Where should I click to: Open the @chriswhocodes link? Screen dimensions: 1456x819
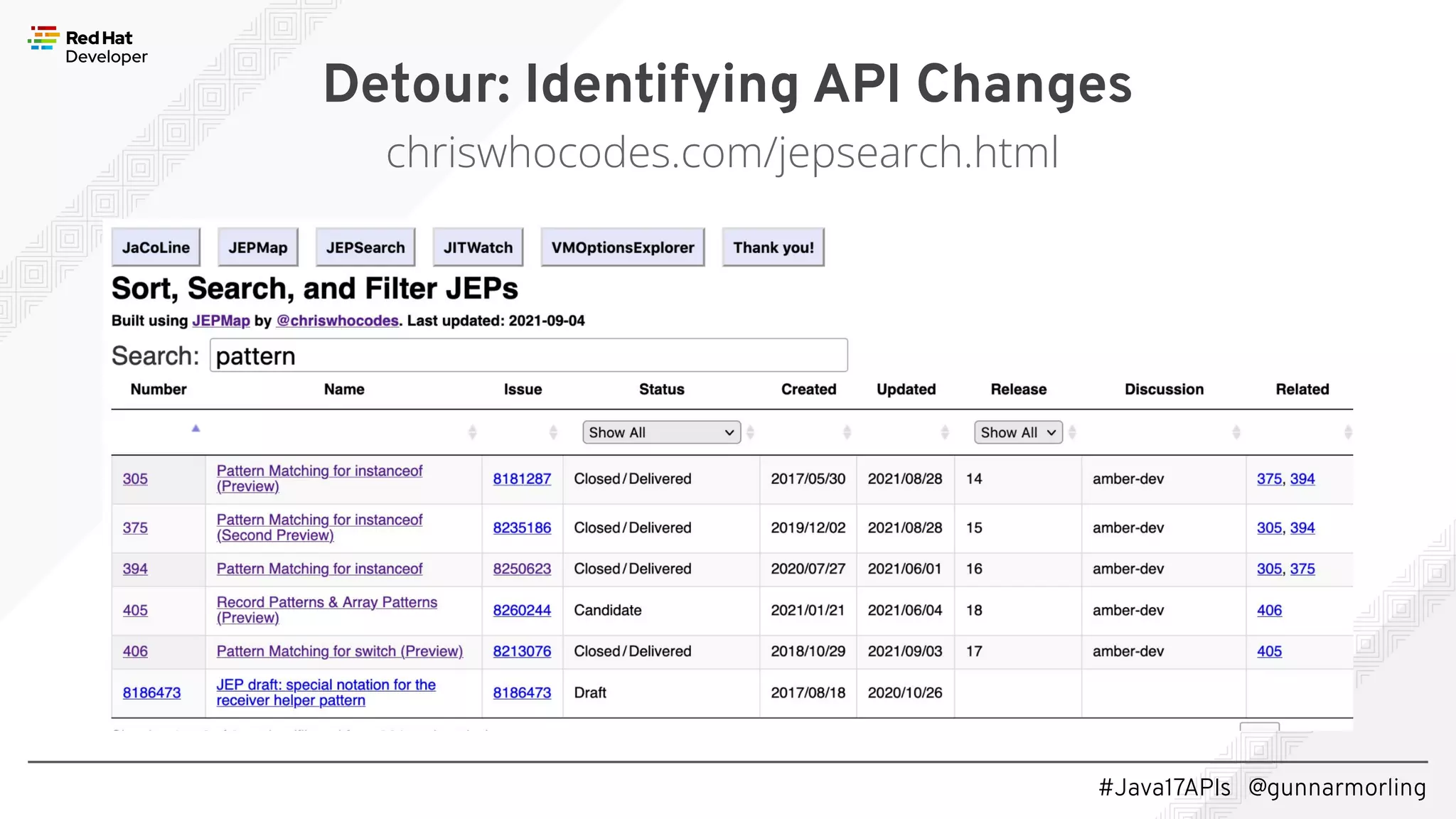coord(337,321)
